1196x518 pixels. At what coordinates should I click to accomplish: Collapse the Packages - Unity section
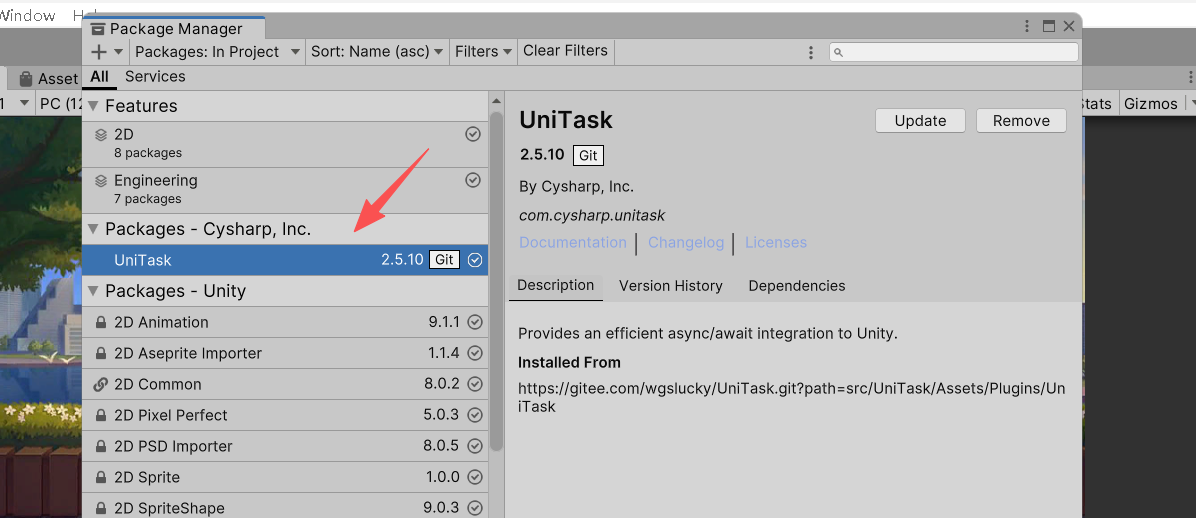click(94, 291)
